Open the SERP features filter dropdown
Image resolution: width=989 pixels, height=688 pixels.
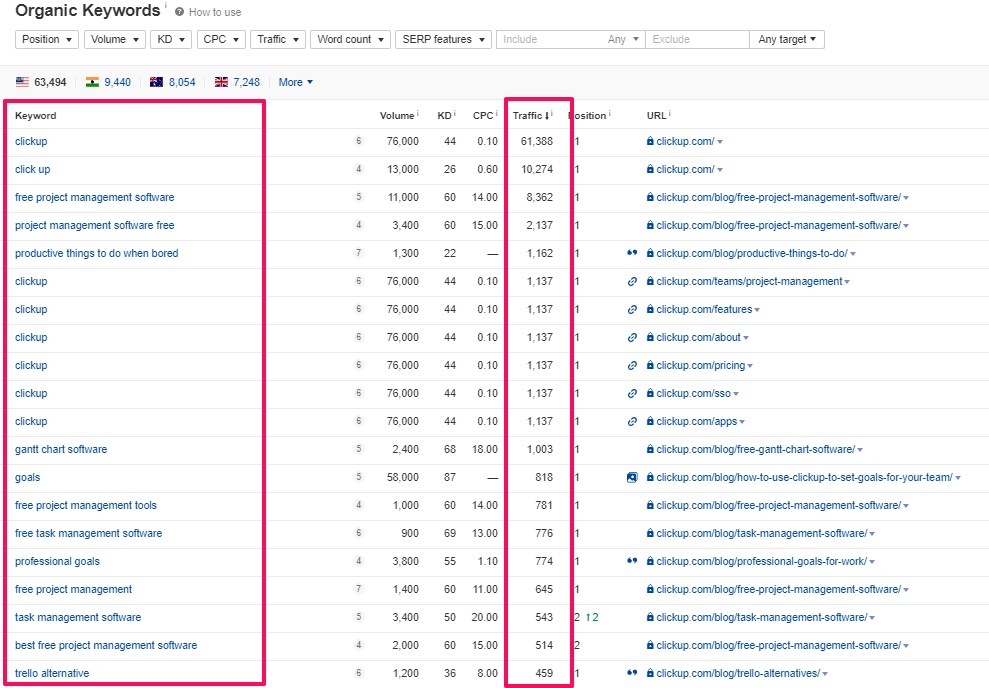coord(443,40)
